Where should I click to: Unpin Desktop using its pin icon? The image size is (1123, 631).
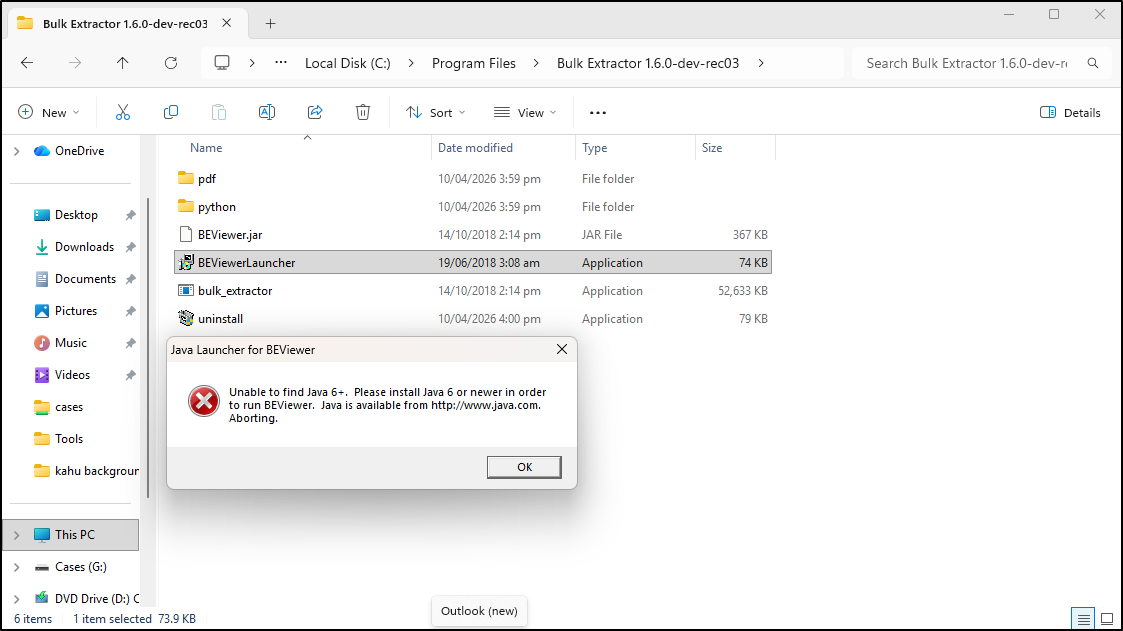(x=130, y=215)
